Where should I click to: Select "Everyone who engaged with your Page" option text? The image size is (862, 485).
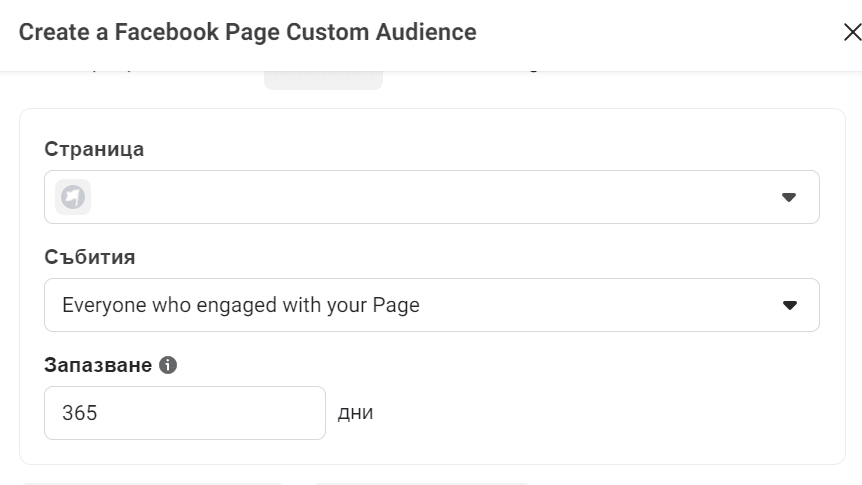coord(241,305)
